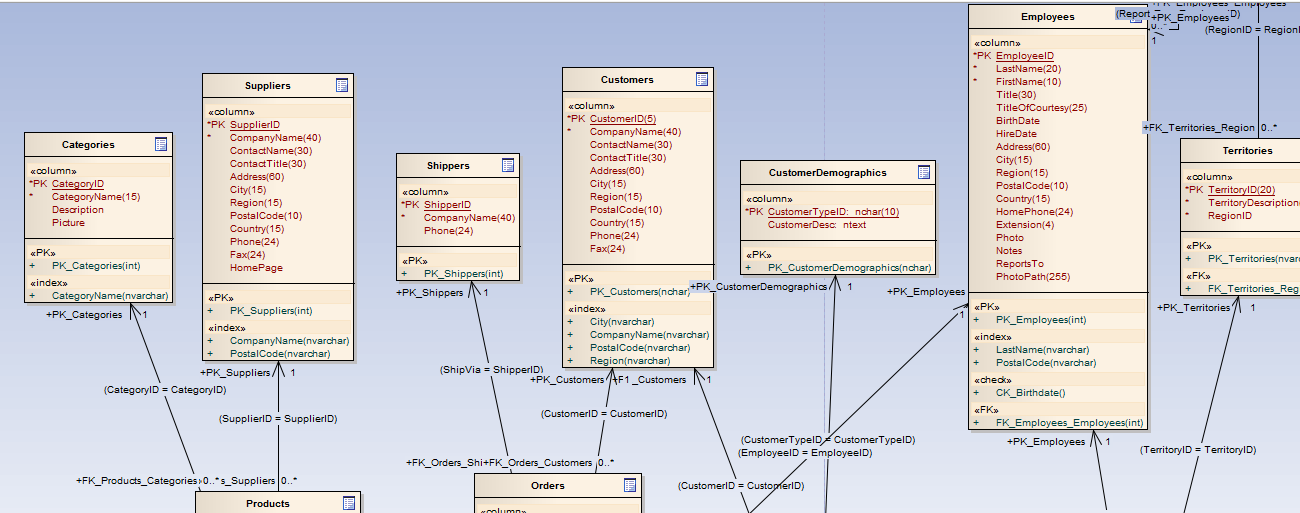
Task: Click HireDate column in Employees
Action: click(1016, 134)
